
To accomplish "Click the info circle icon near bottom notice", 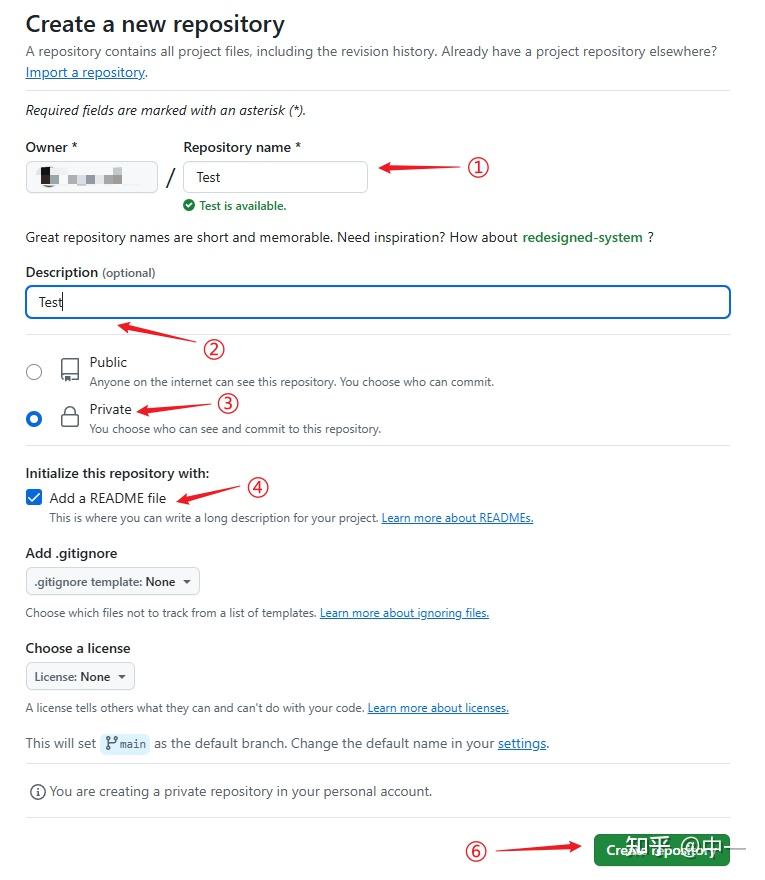I will coord(36,790).
